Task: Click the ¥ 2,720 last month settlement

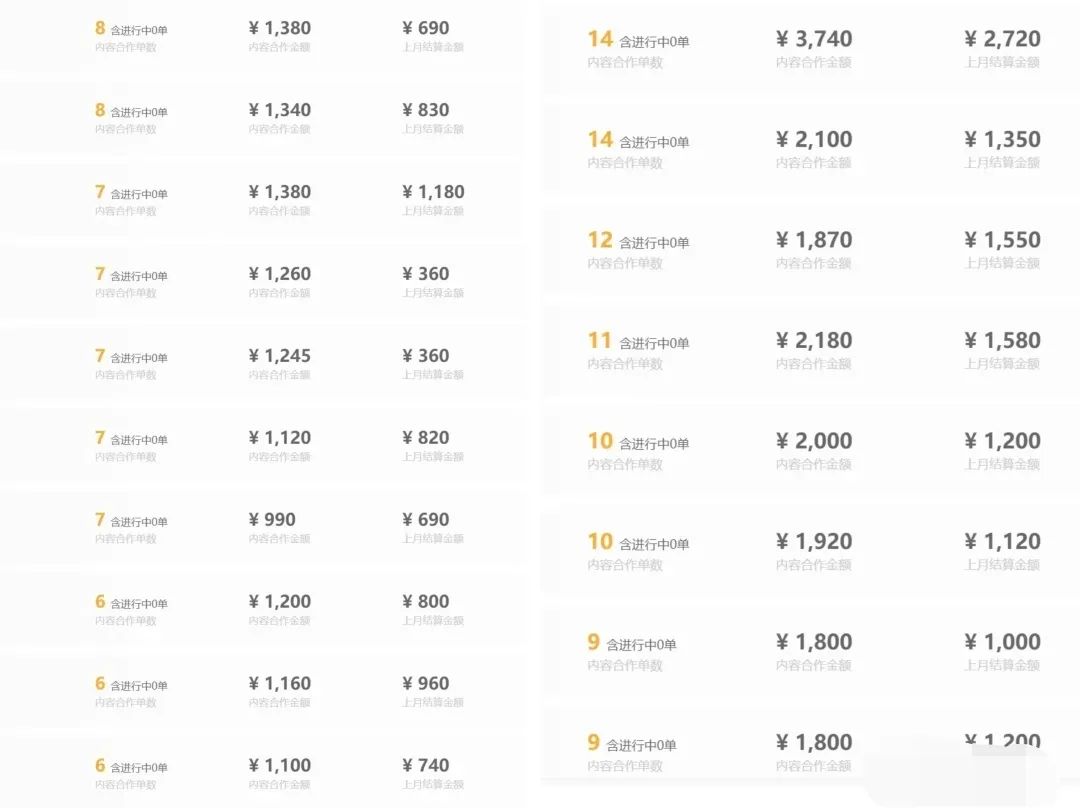Action: (x=1002, y=39)
